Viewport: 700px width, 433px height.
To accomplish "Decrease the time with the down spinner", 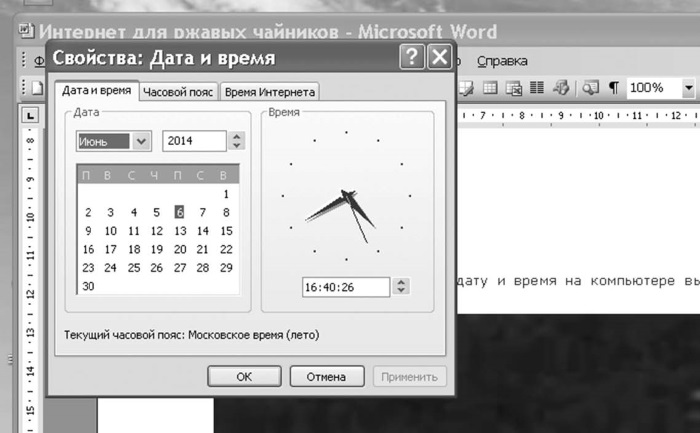I will point(401,291).
